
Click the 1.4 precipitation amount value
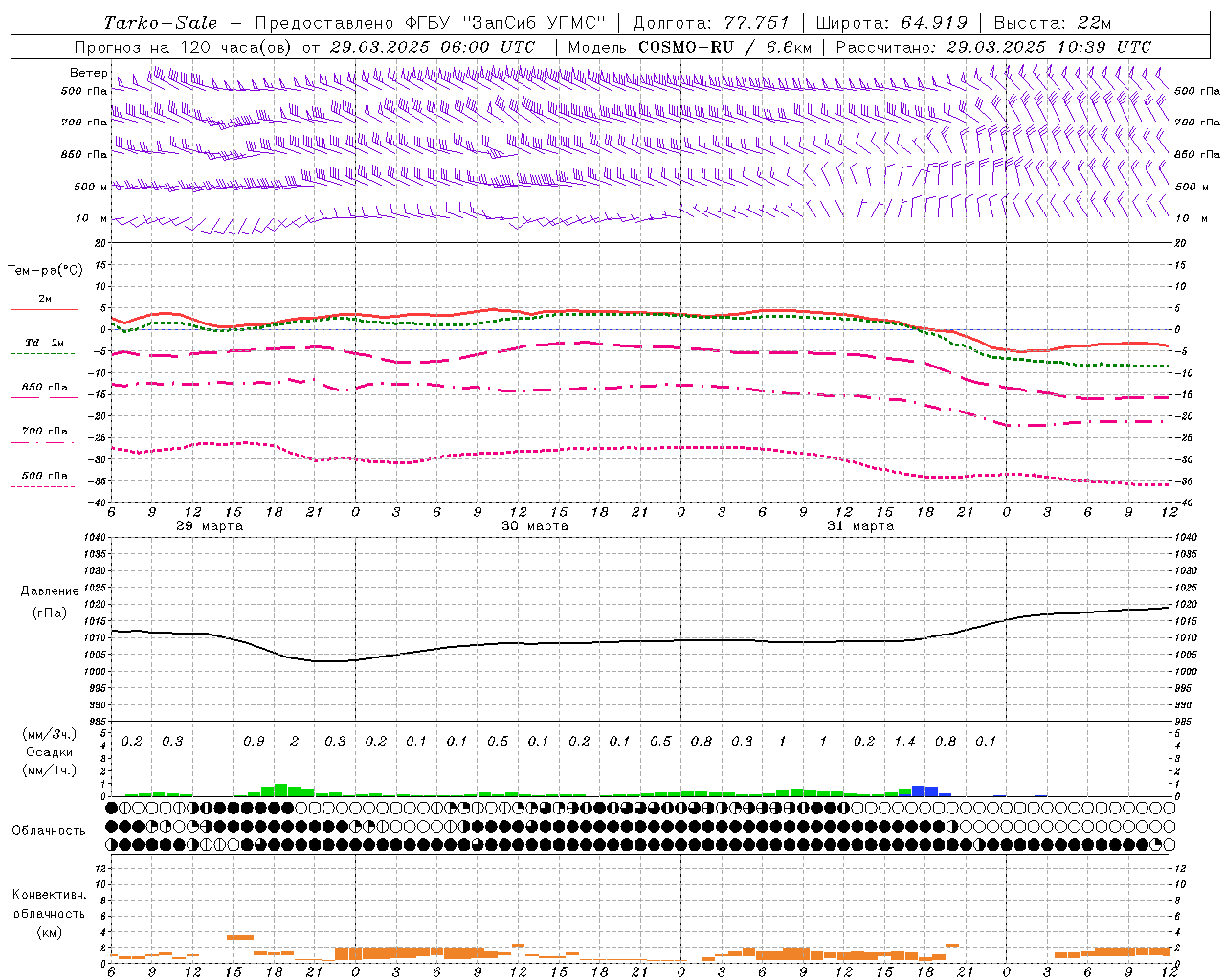(x=904, y=742)
